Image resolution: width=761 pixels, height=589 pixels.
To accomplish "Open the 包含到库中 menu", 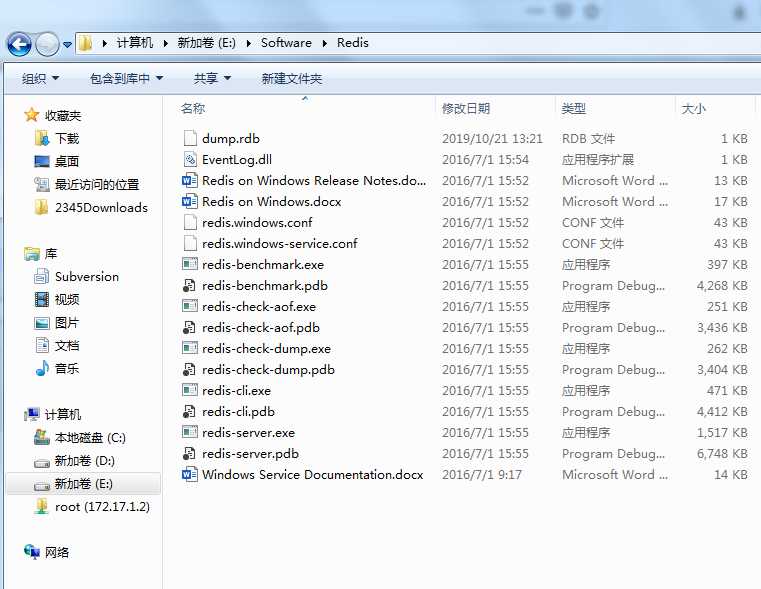I will tap(126, 79).
